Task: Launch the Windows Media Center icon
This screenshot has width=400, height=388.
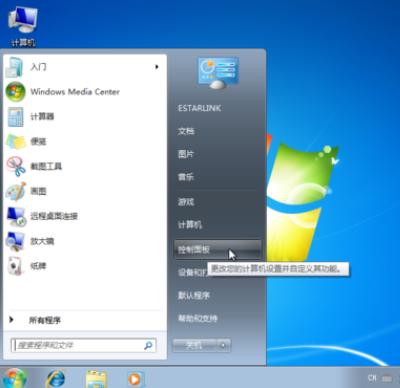Action: point(15,92)
